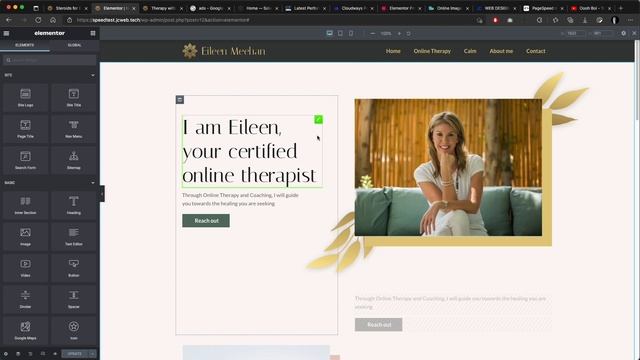Switch to desktop responsive view
Image resolution: width=640 pixels, height=360 pixels.
coord(329,33)
